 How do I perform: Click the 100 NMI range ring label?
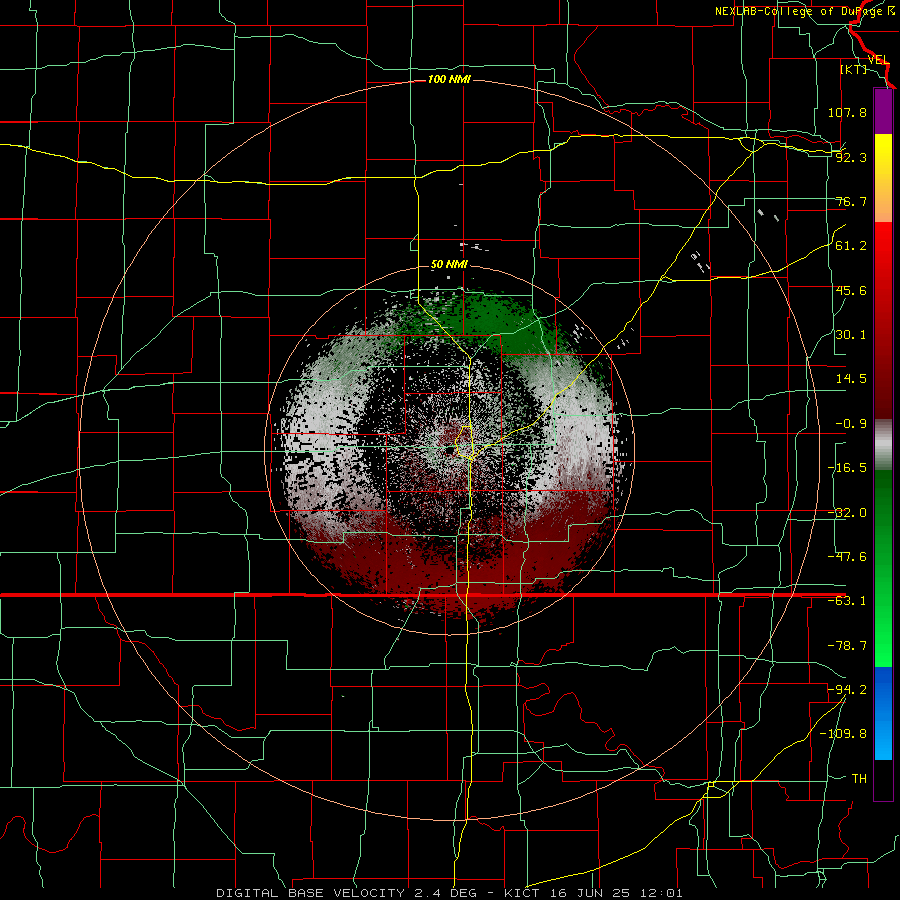click(449, 79)
